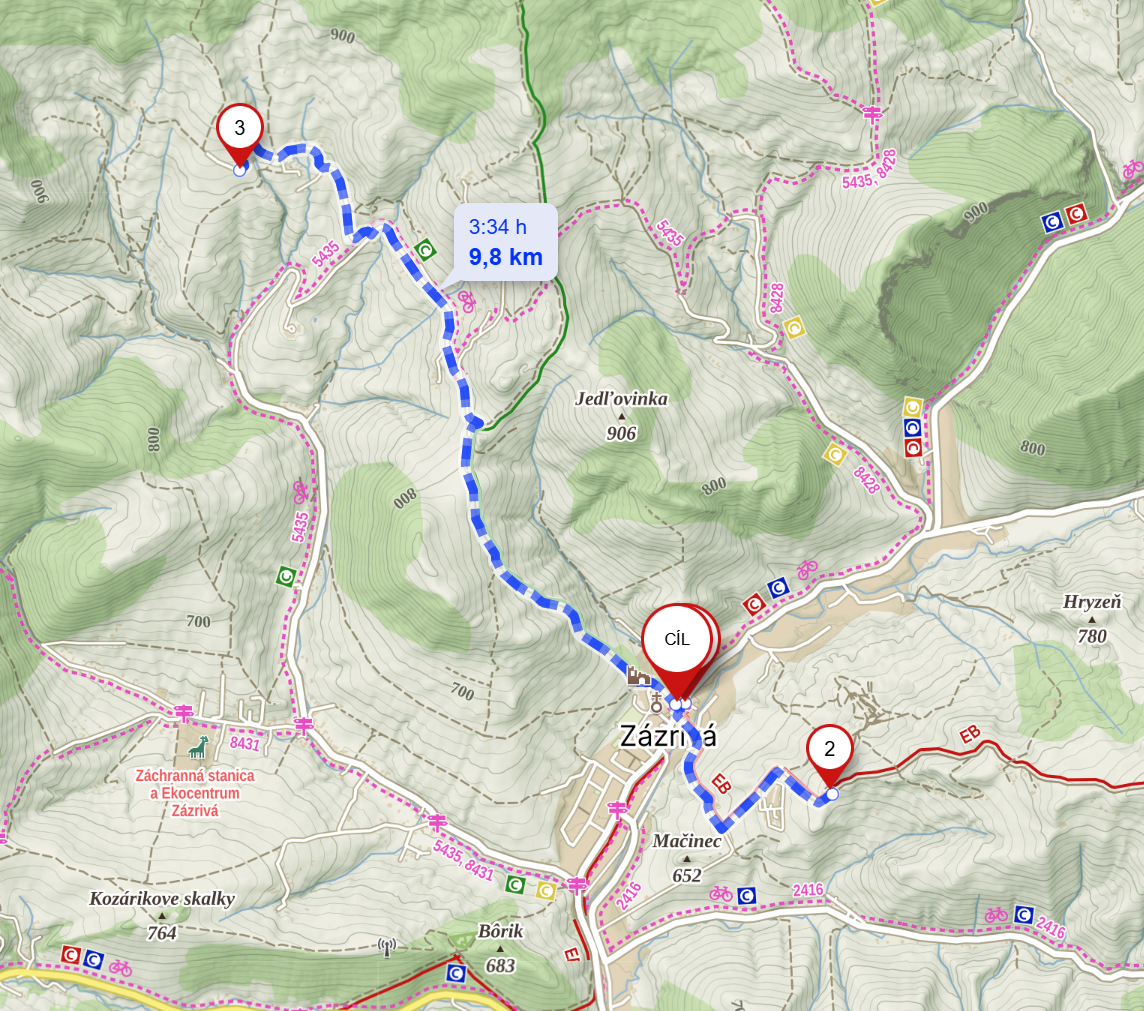
Task: Click the red EB trail label east of marker 2
Action: [x=970, y=734]
